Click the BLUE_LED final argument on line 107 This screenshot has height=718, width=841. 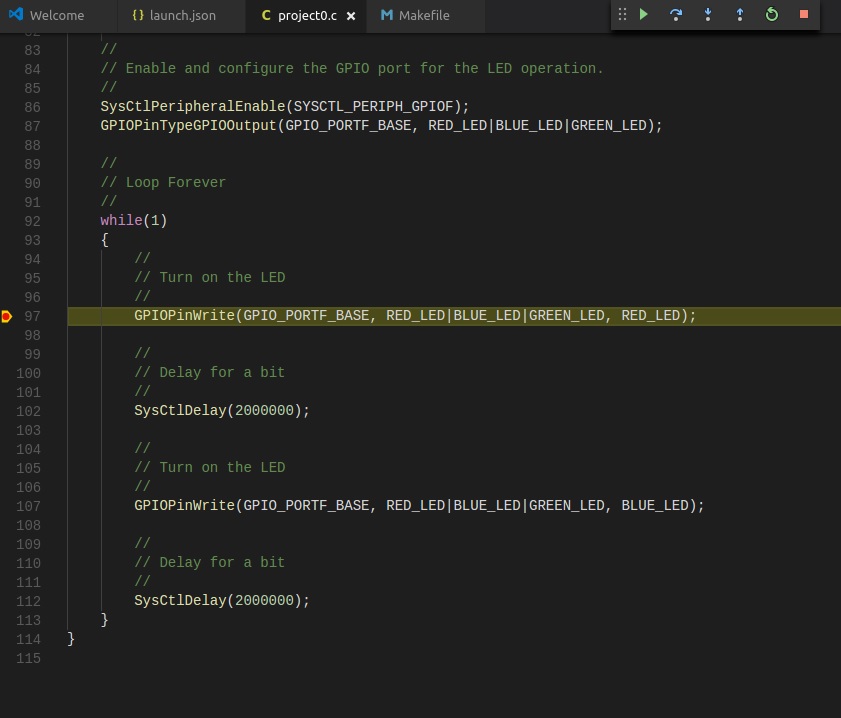pos(655,506)
